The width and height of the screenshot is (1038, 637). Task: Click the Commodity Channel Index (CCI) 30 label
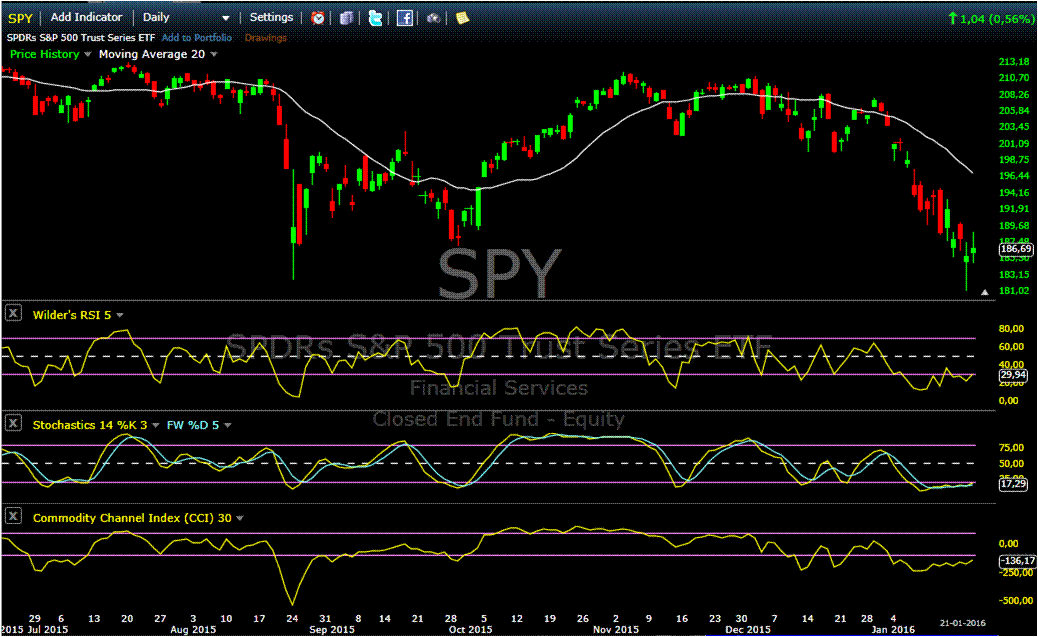tap(132, 518)
